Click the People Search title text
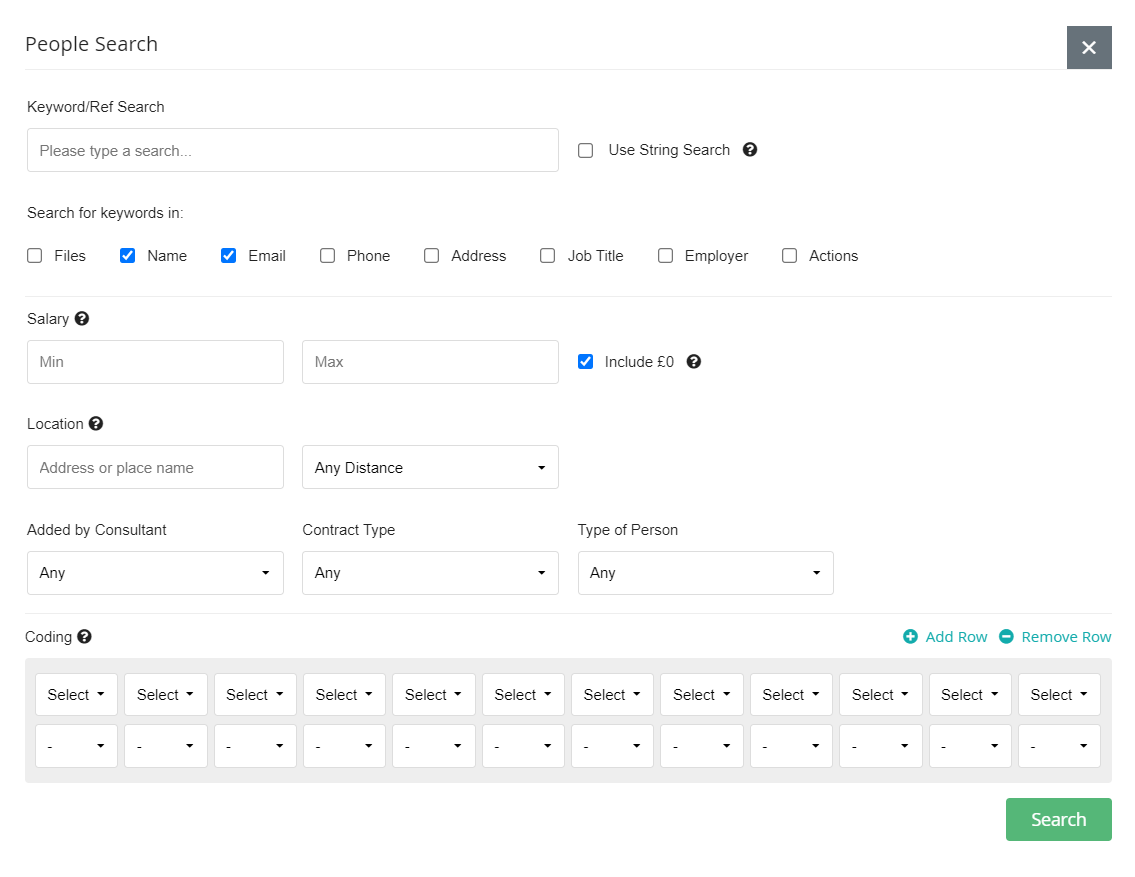The height and width of the screenshot is (877, 1135). (91, 44)
